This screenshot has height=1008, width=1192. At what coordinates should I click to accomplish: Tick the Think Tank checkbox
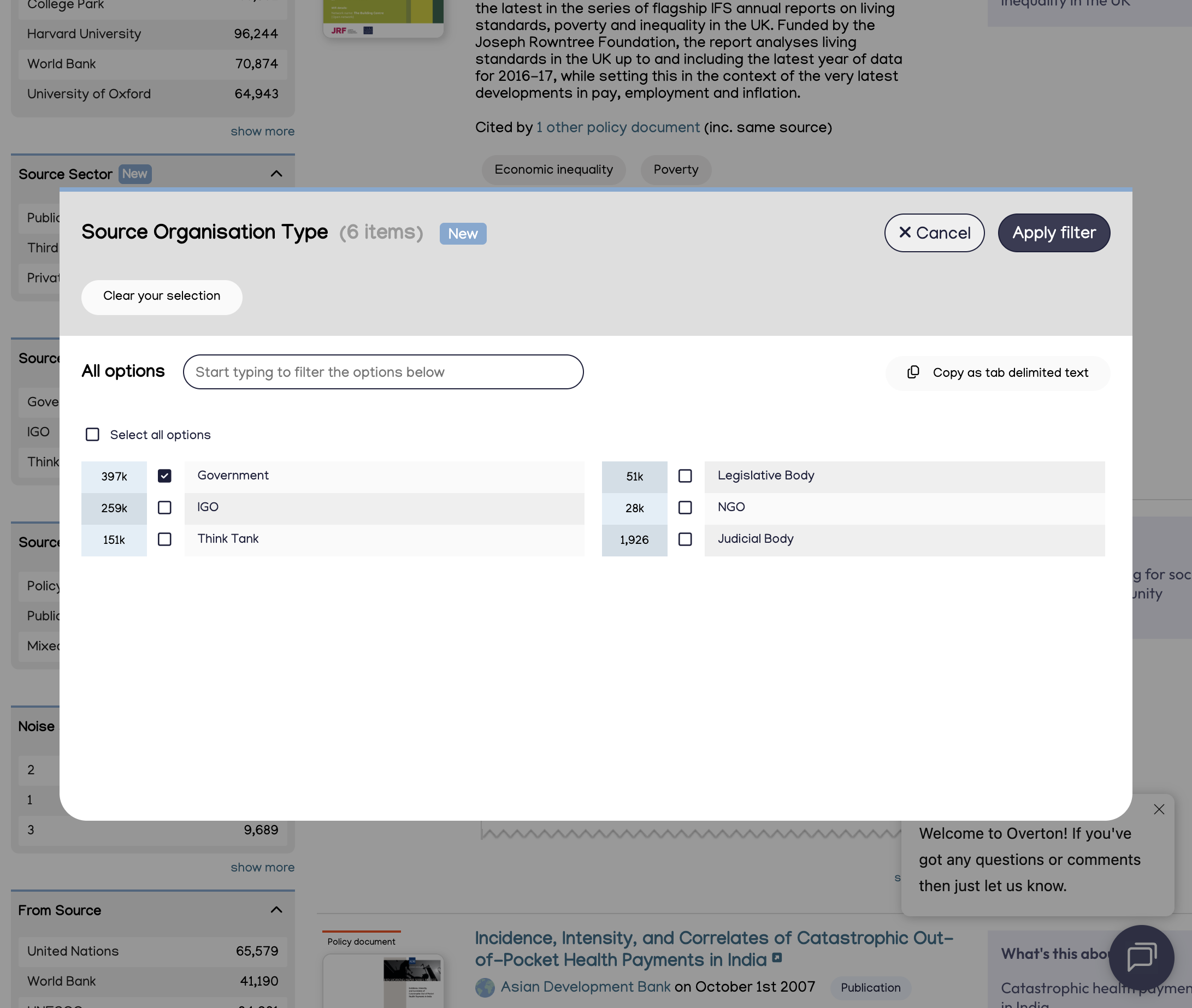tap(164, 539)
